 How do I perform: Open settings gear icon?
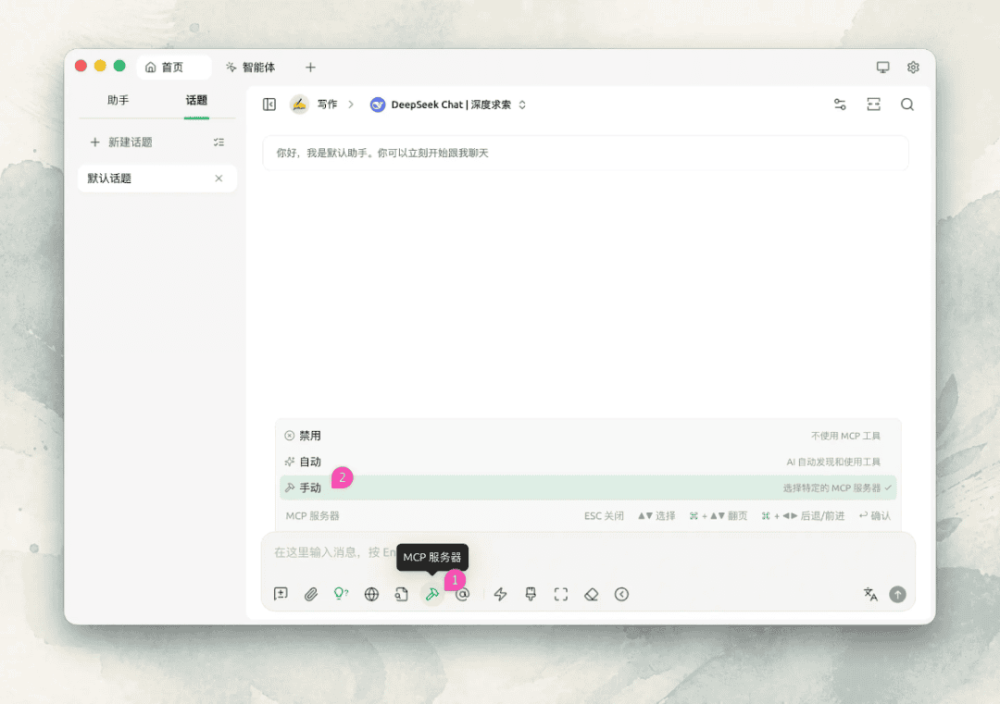913,67
